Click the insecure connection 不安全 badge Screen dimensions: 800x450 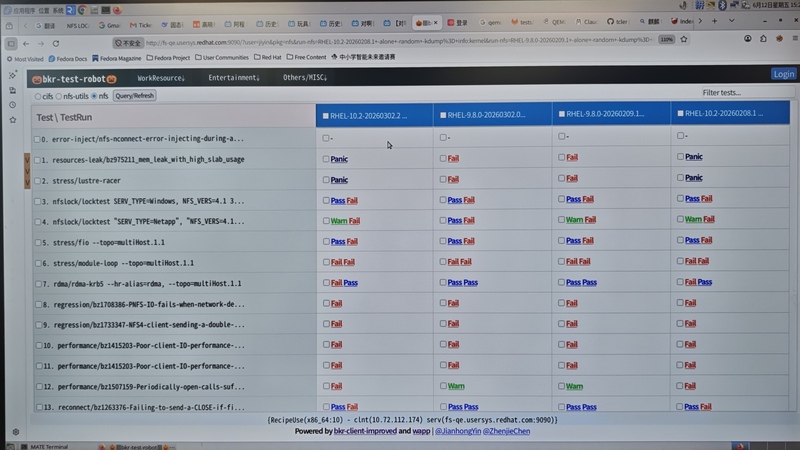(128, 43)
